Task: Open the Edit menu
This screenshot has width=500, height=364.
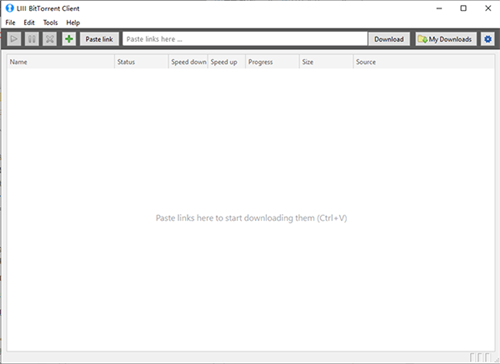Action: tap(29, 23)
